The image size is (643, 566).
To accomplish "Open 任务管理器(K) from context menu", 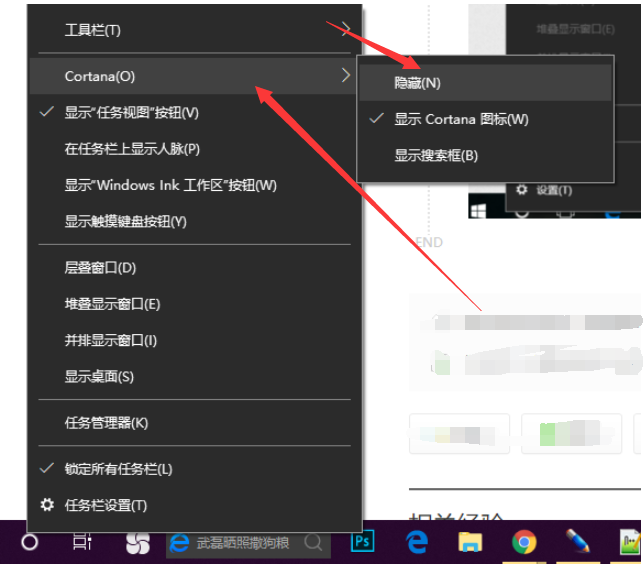I will click(106, 423).
